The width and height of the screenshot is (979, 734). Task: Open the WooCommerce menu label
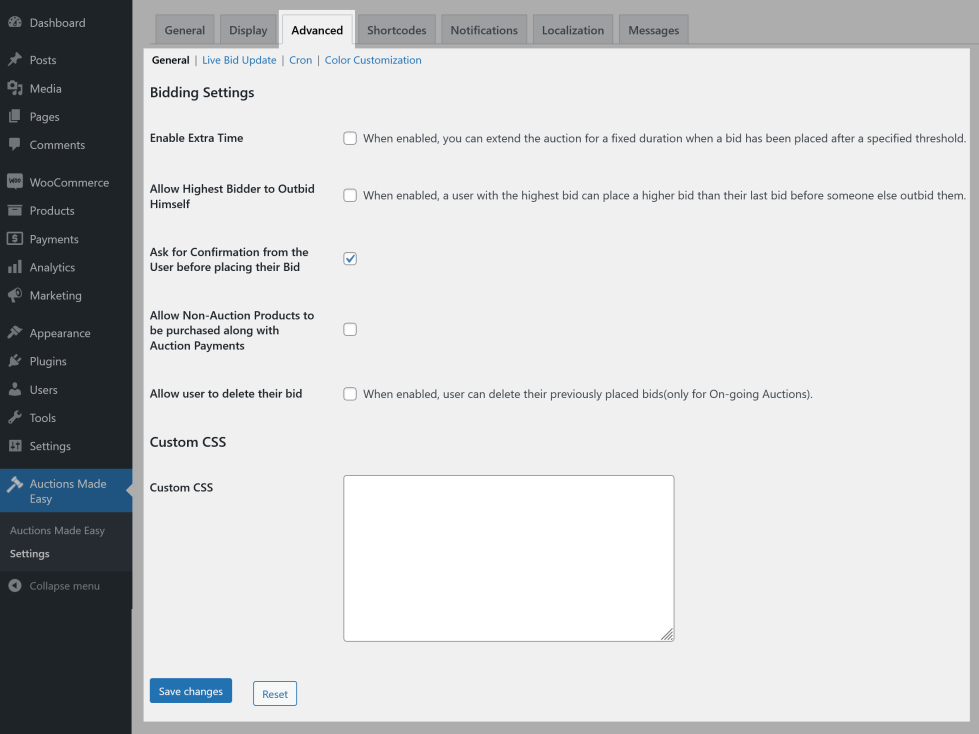tap(69, 182)
